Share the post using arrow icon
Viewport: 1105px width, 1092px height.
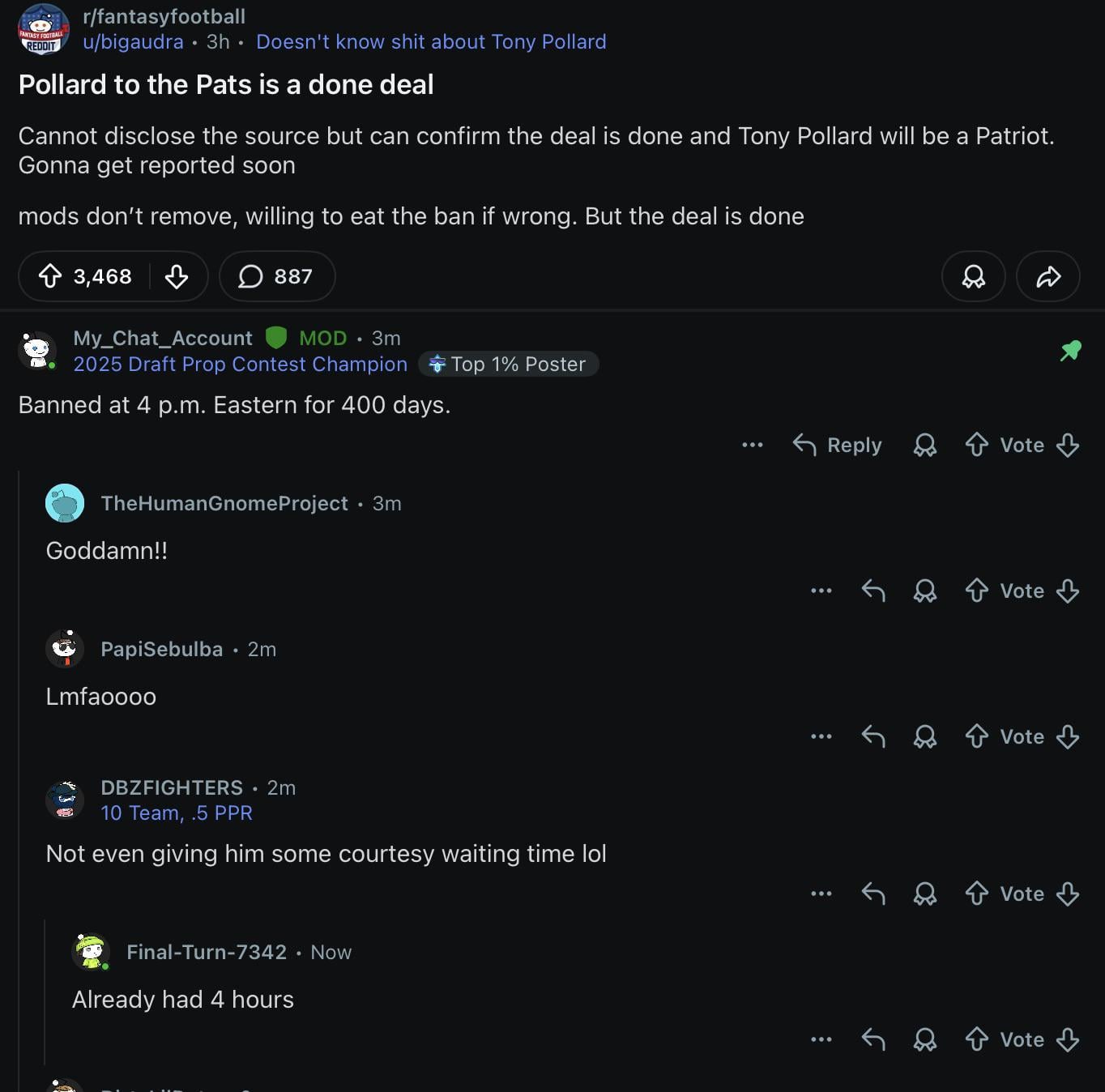[1048, 276]
